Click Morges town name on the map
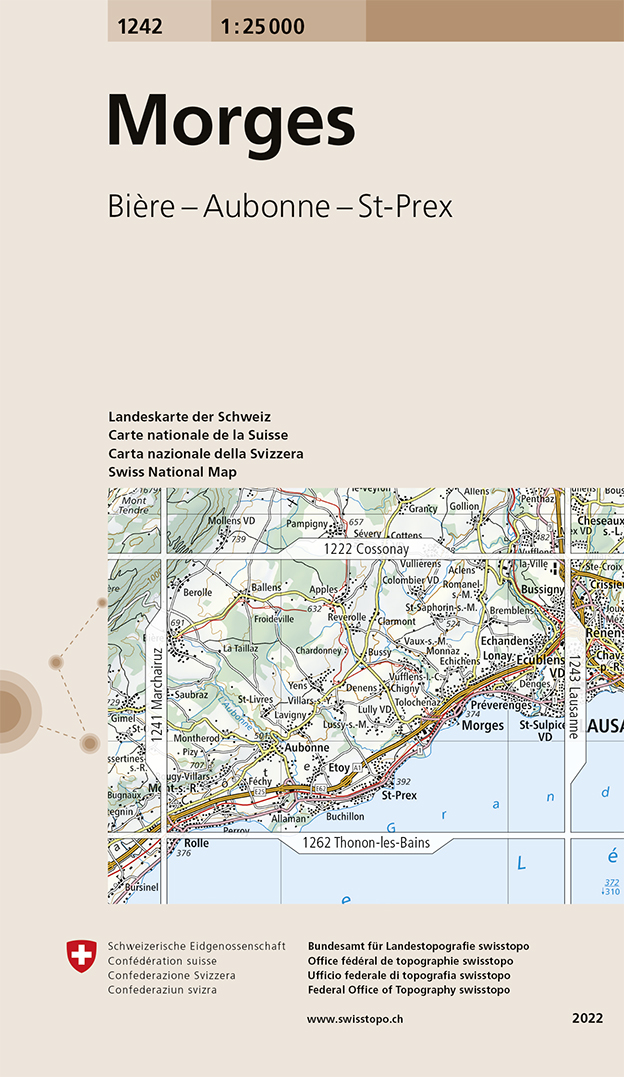The width and height of the screenshot is (624, 1077). point(483,726)
